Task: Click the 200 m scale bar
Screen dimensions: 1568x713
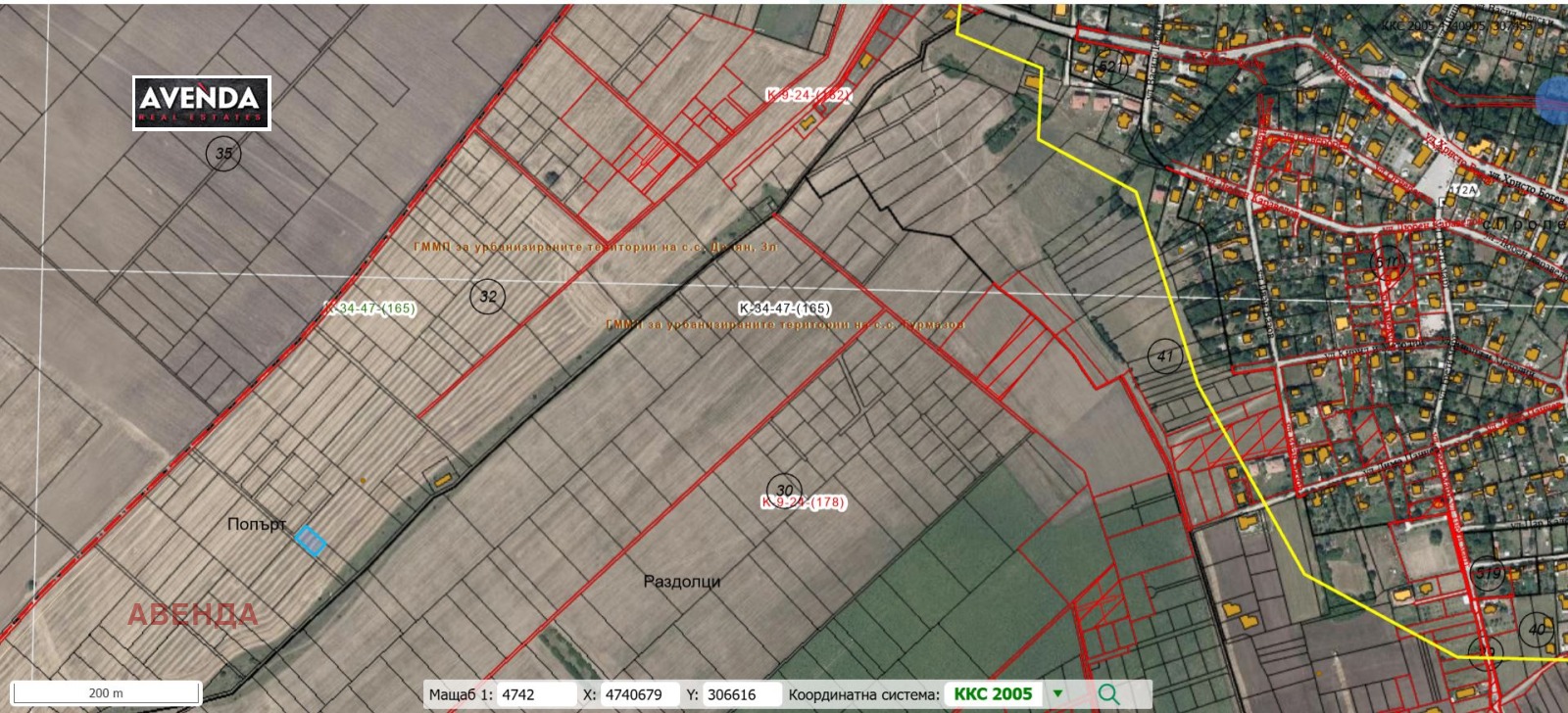Action: click(106, 692)
